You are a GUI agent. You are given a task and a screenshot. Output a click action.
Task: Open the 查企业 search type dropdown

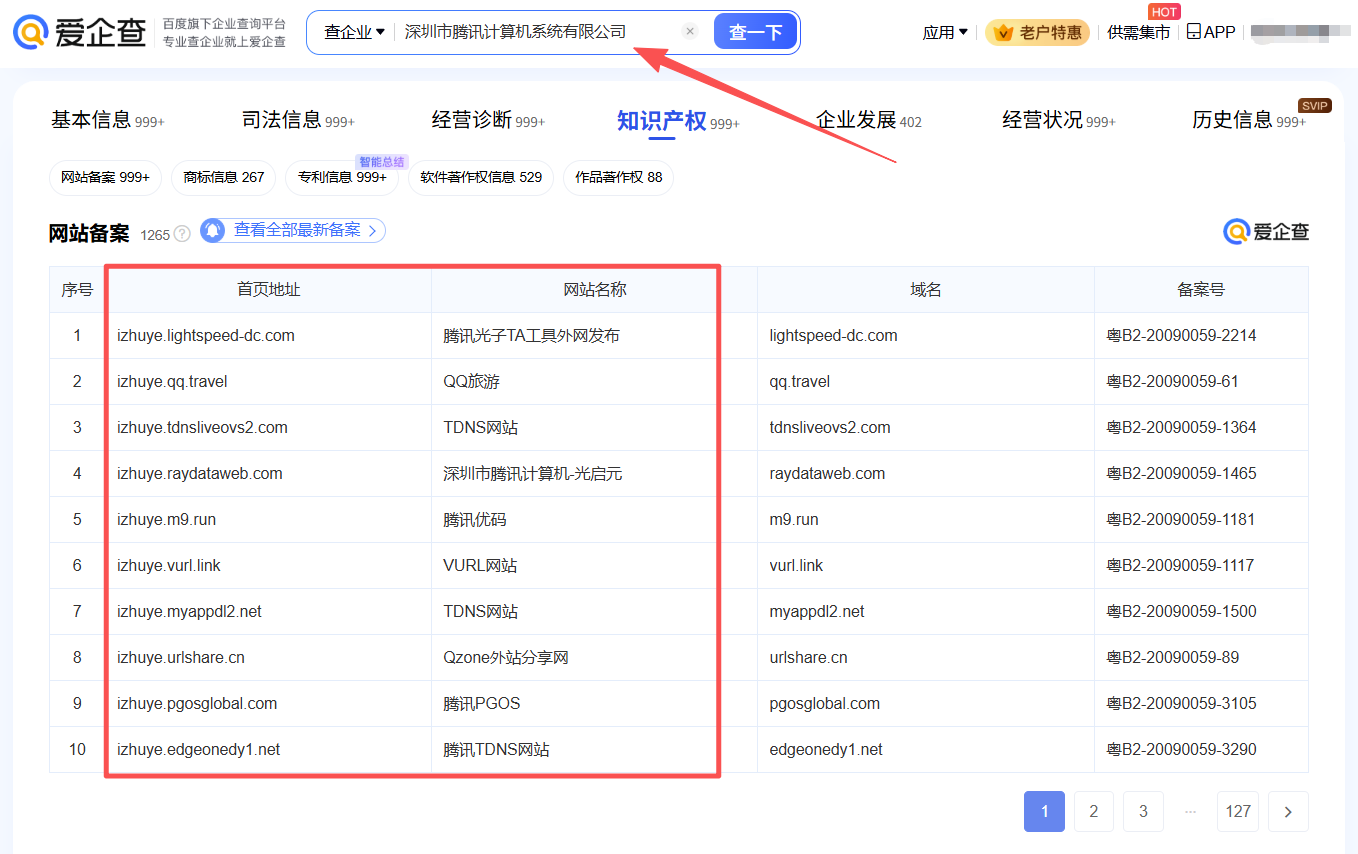point(352,31)
